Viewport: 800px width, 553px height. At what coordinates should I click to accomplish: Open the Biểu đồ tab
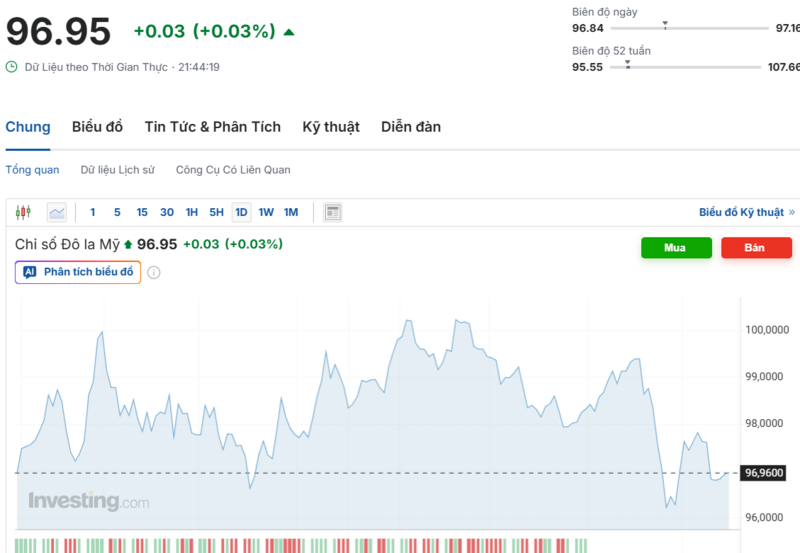tap(97, 127)
